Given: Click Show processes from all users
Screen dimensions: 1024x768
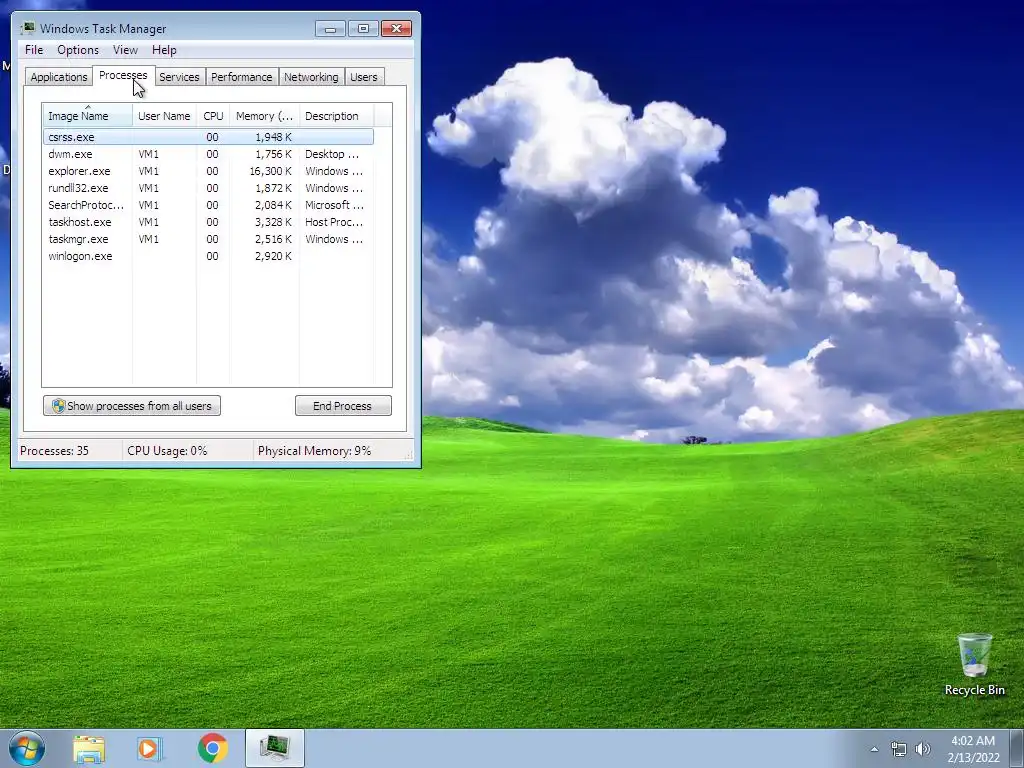Looking at the screenshot, I should click(132, 406).
